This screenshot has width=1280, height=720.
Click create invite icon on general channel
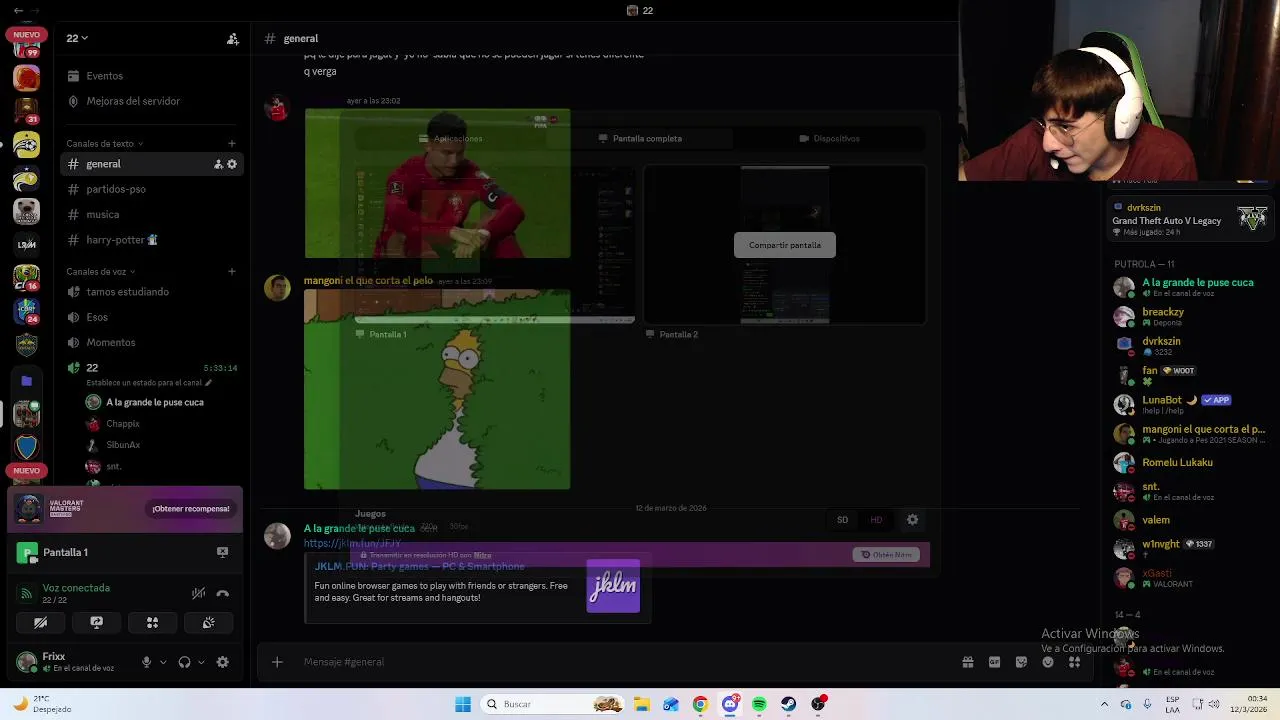218,164
